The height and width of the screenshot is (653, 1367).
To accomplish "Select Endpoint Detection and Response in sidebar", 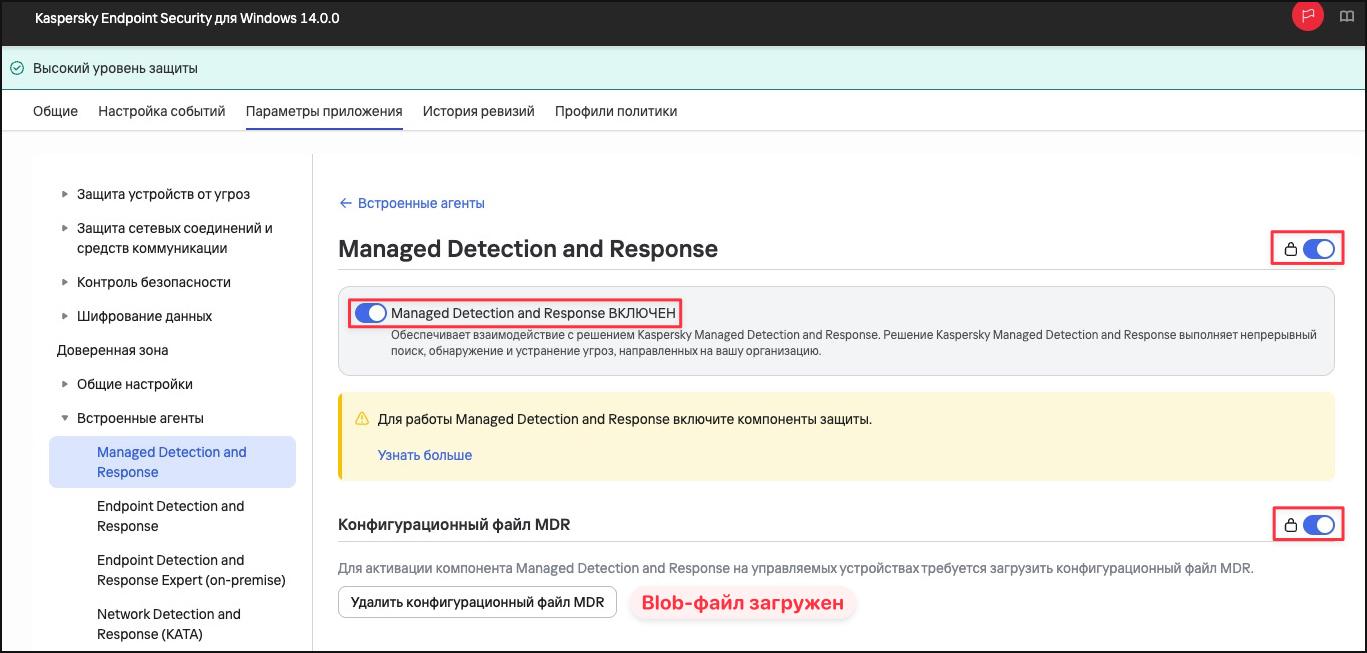I will (x=172, y=516).
